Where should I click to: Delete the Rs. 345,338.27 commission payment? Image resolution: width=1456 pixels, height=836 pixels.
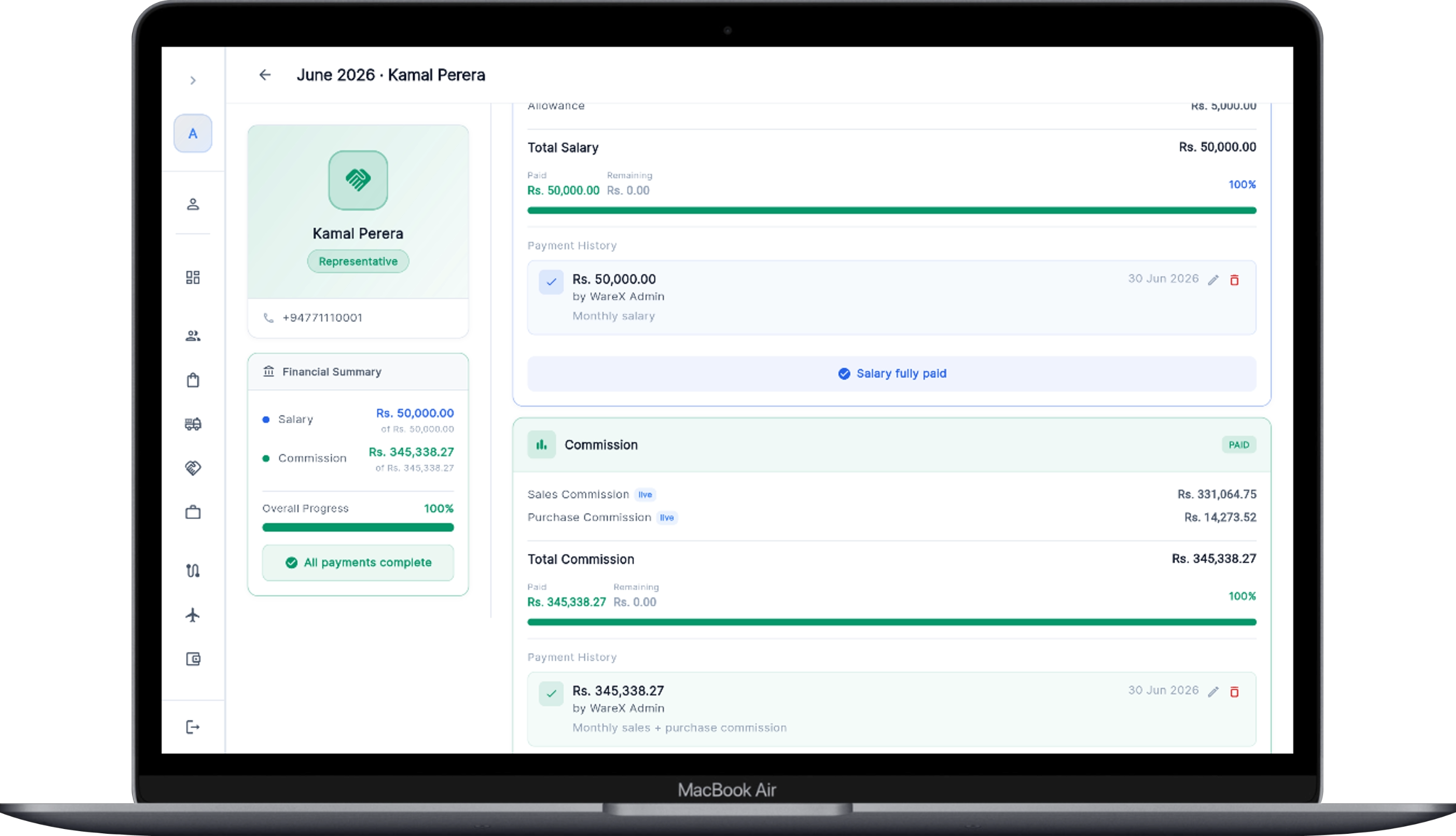1235,692
